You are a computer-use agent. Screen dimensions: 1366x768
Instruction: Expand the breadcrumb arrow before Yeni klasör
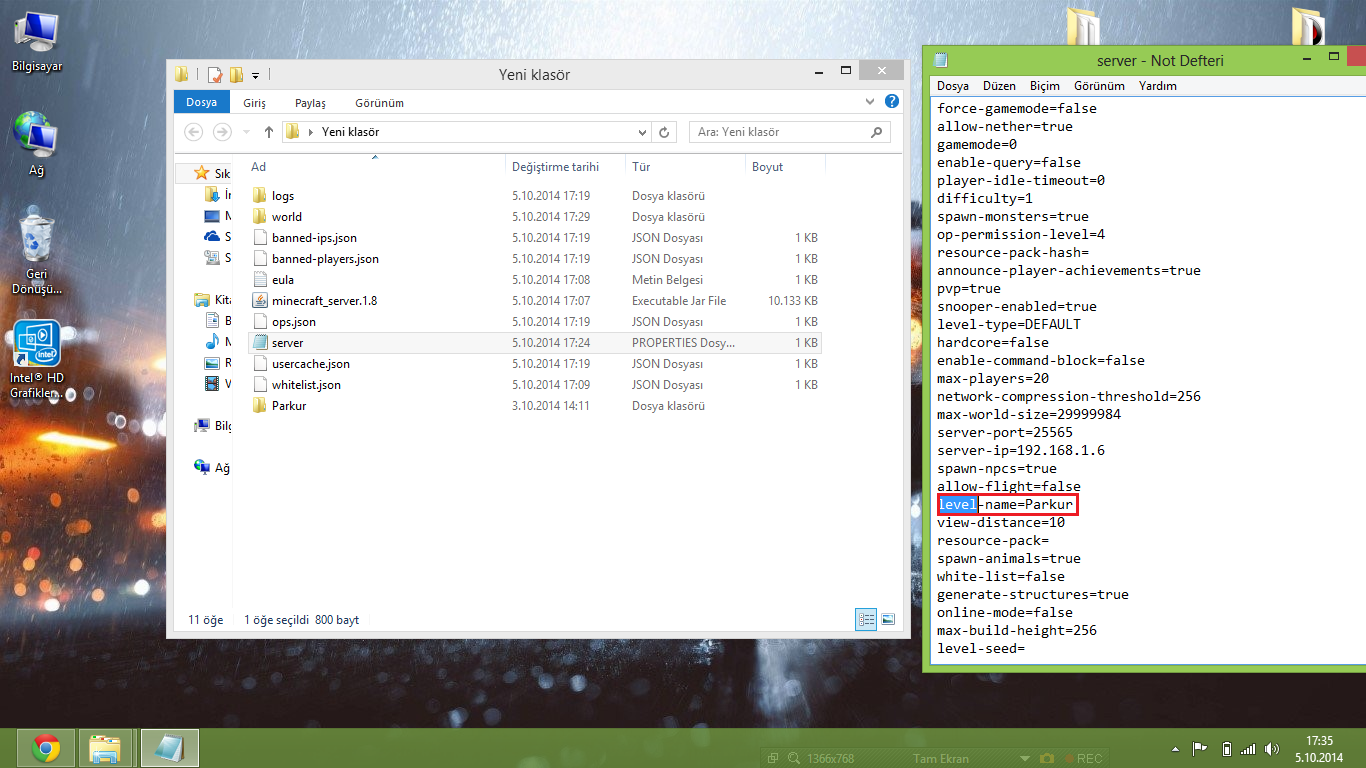click(x=311, y=132)
